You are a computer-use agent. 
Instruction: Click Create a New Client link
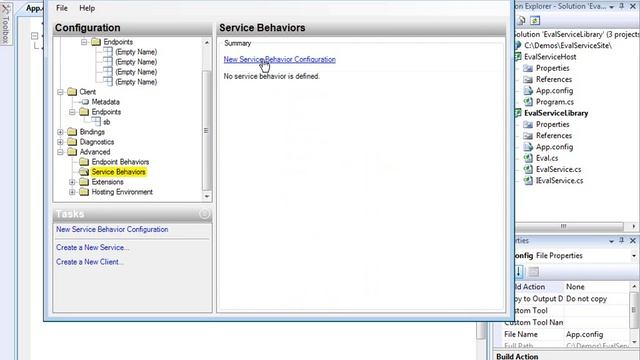[89, 262]
